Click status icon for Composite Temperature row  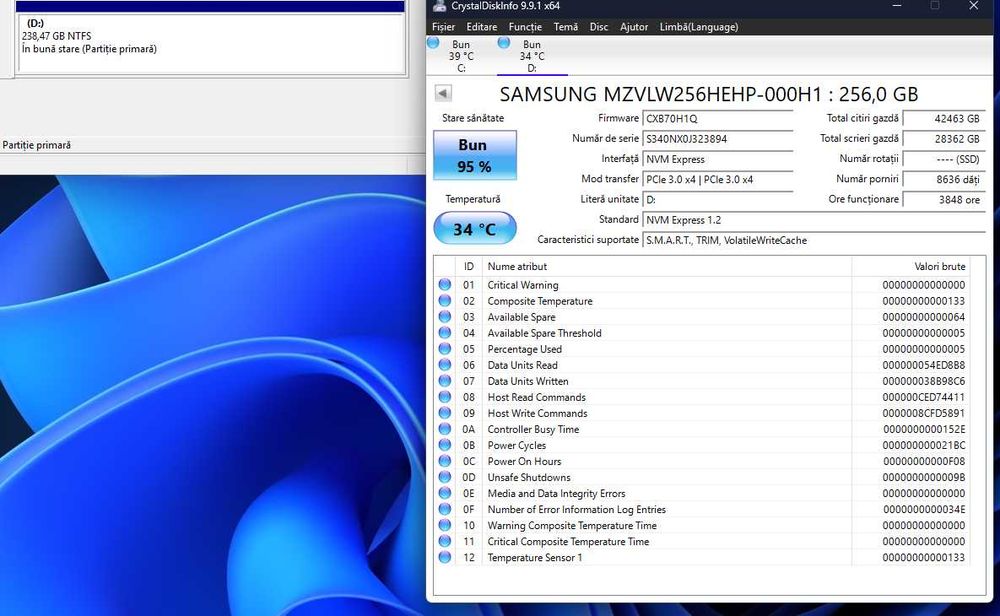445,300
